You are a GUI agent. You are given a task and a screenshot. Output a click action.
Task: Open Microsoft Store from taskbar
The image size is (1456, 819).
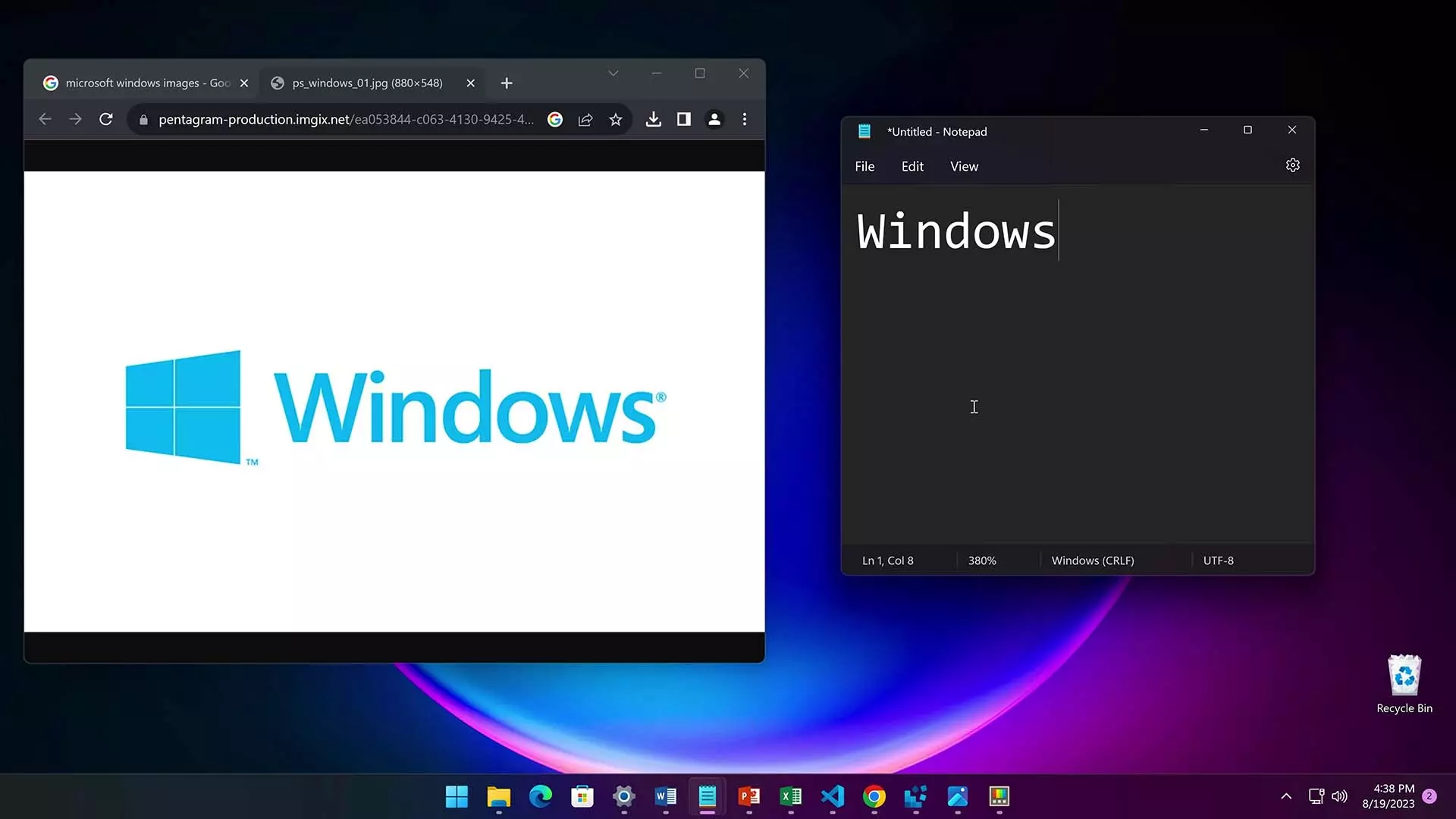coord(582,796)
